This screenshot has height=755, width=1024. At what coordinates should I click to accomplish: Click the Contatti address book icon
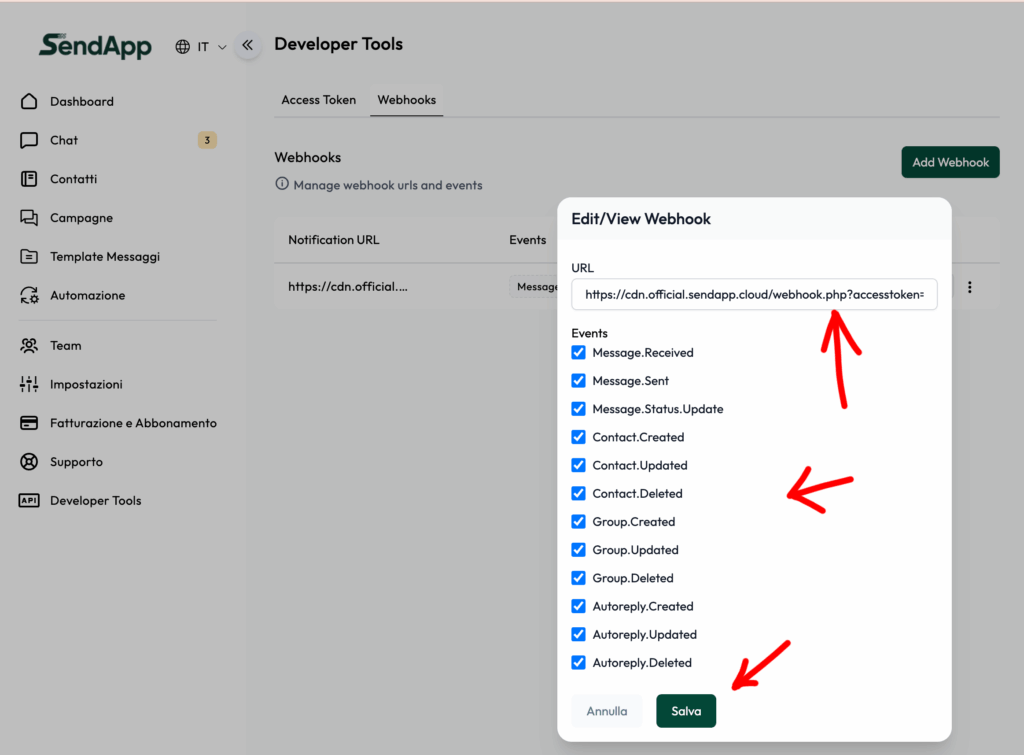pyautogui.click(x=29, y=179)
